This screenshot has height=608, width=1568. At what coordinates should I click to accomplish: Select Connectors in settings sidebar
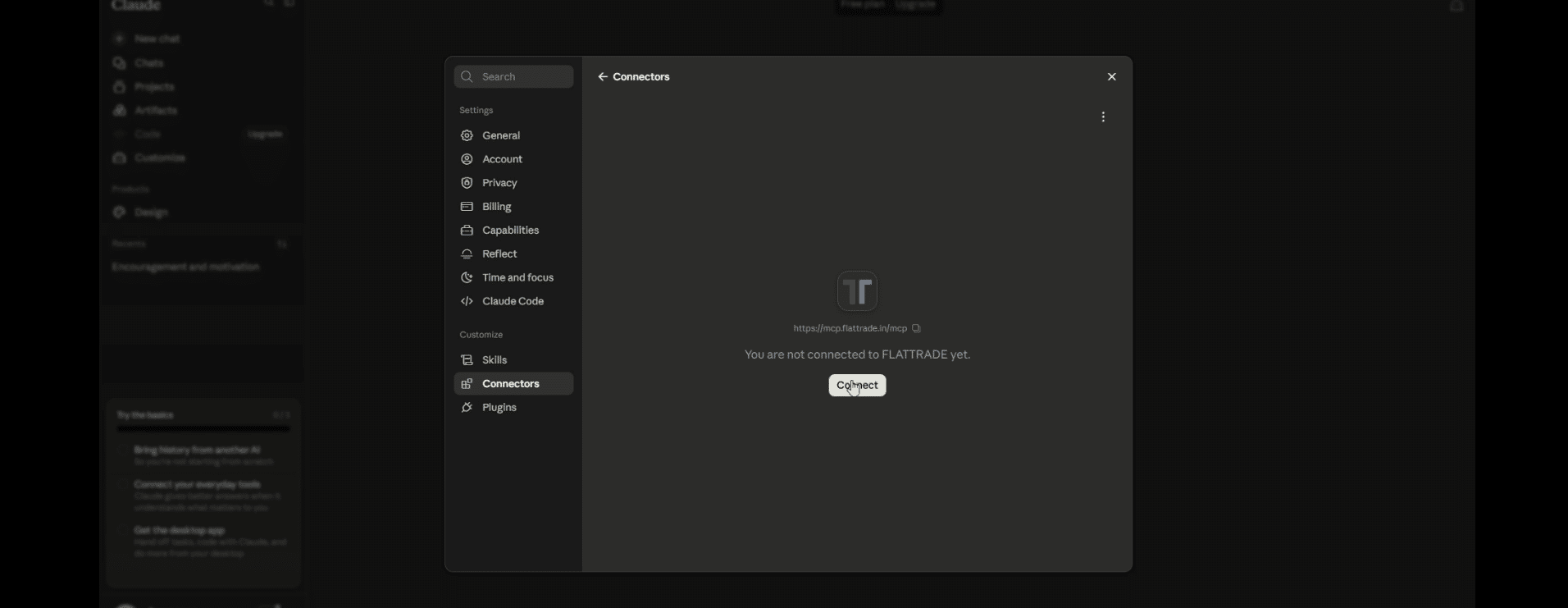513,384
